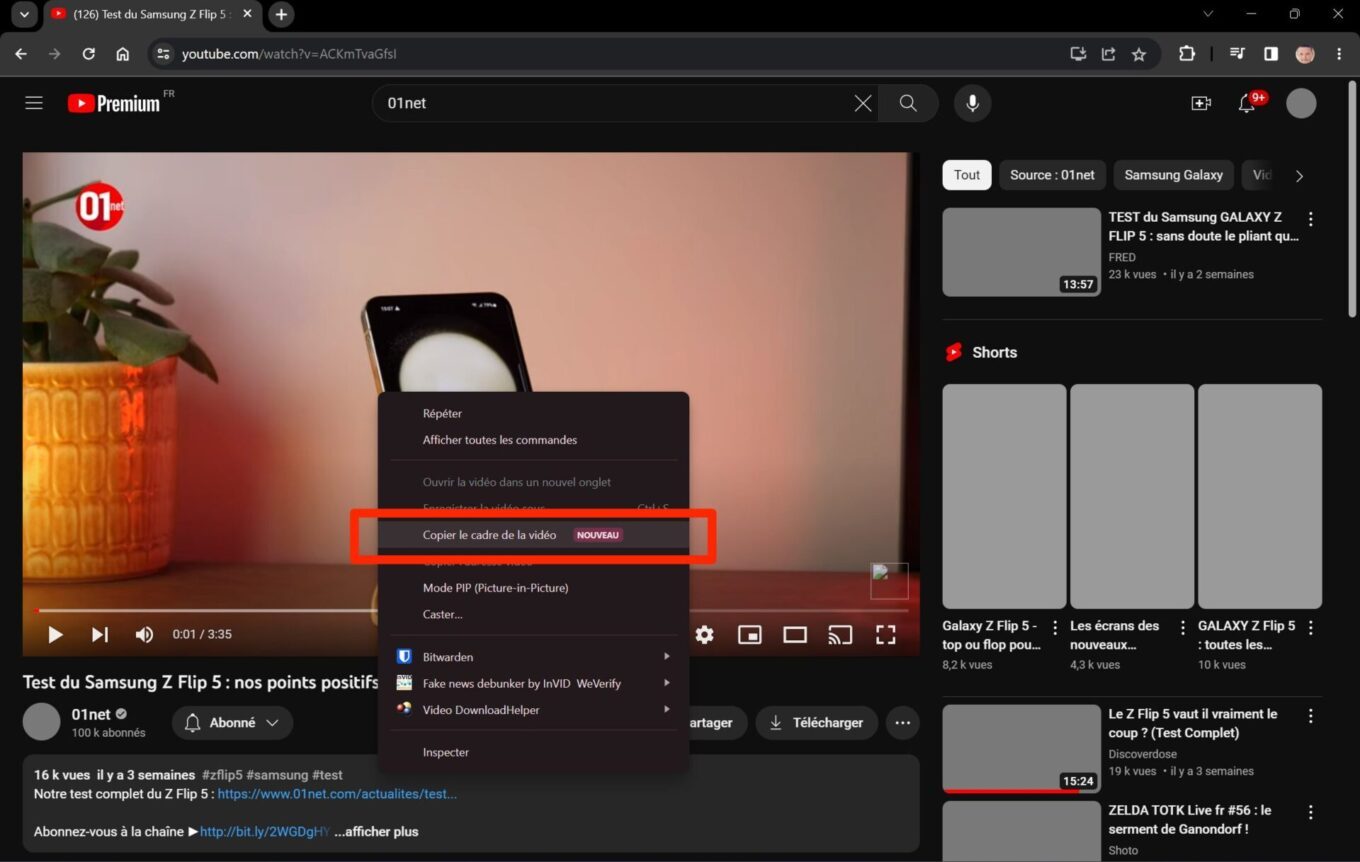Select the Tout filter chip
Screen dimensions: 1360x862
click(x=967, y=175)
